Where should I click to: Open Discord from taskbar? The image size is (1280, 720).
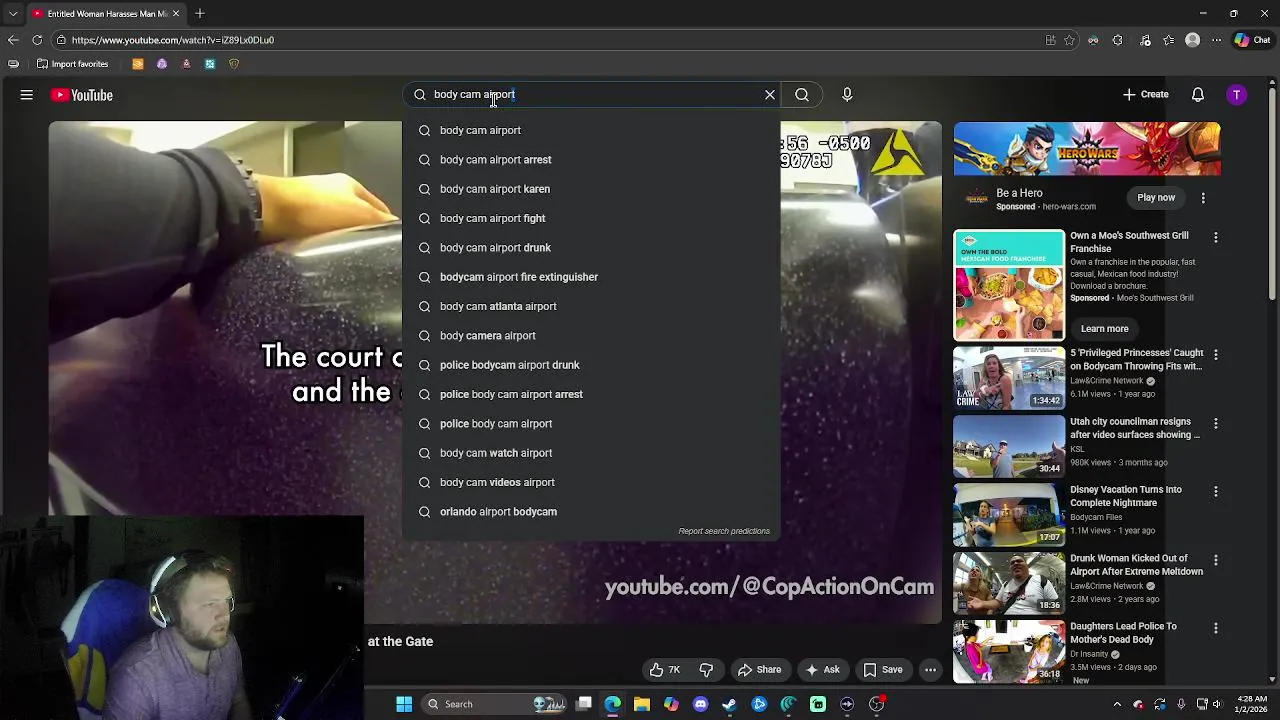point(700,704)
